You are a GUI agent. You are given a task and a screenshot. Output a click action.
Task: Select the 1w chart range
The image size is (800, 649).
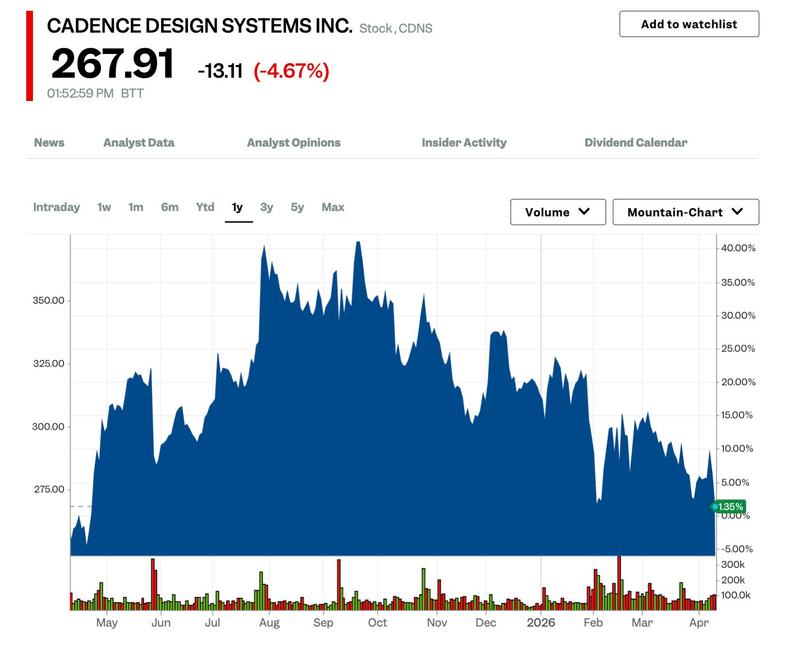(104, 207)
